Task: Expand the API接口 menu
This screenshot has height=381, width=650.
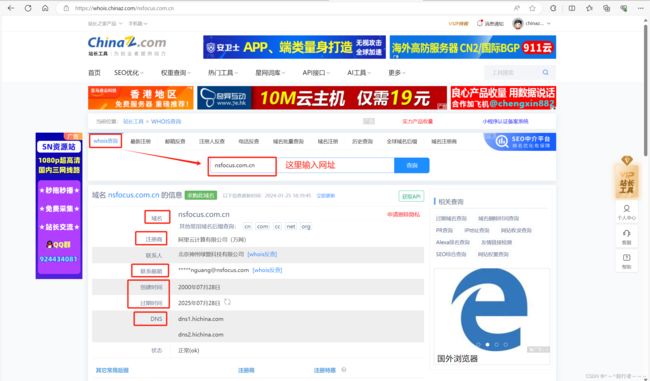Action: (x=316, y=73)
